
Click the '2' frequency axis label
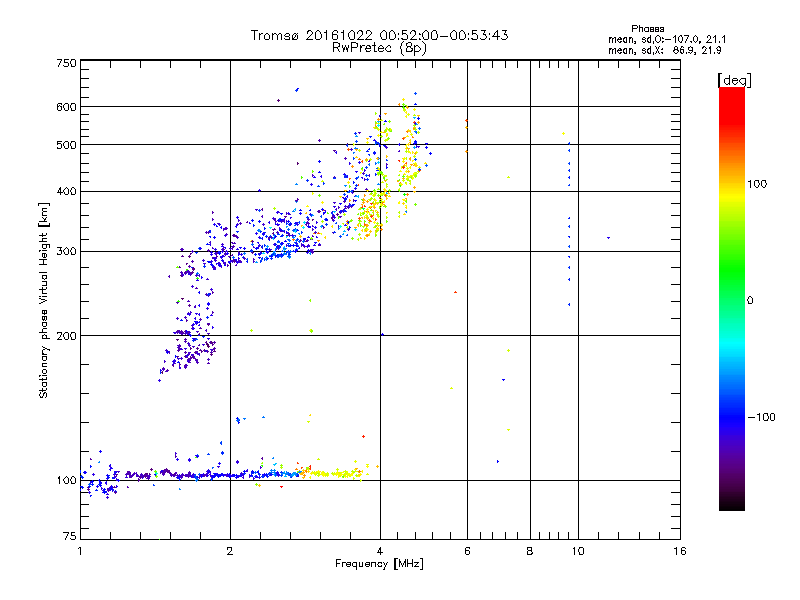[x=230, y=551]
